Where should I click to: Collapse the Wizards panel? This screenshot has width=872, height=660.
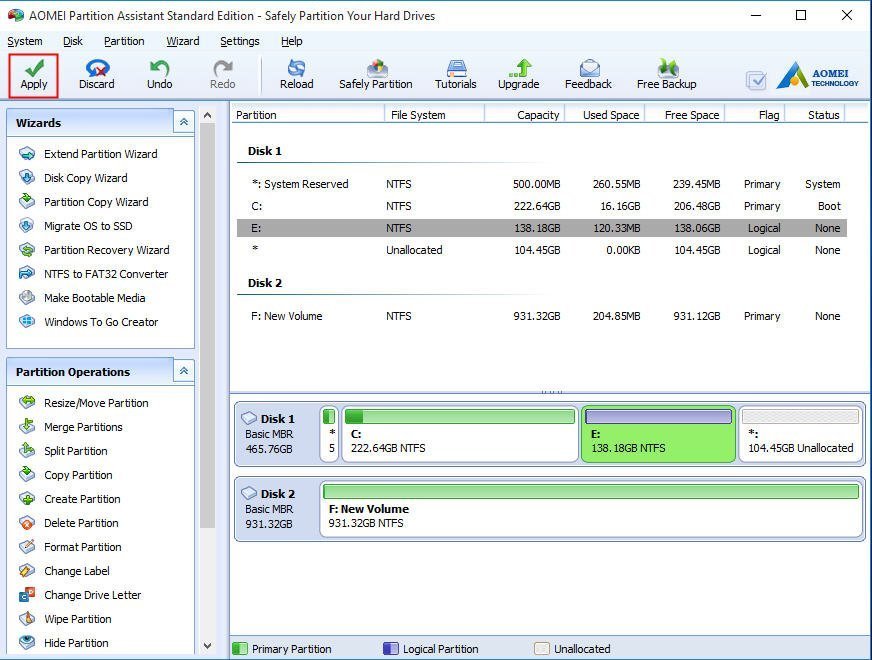tap(183, 122)
